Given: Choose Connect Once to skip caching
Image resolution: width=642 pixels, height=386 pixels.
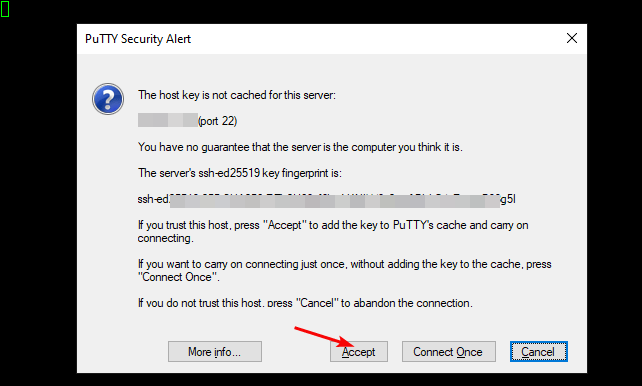Looking at the screenshot, I should click(x=448, y=352).
